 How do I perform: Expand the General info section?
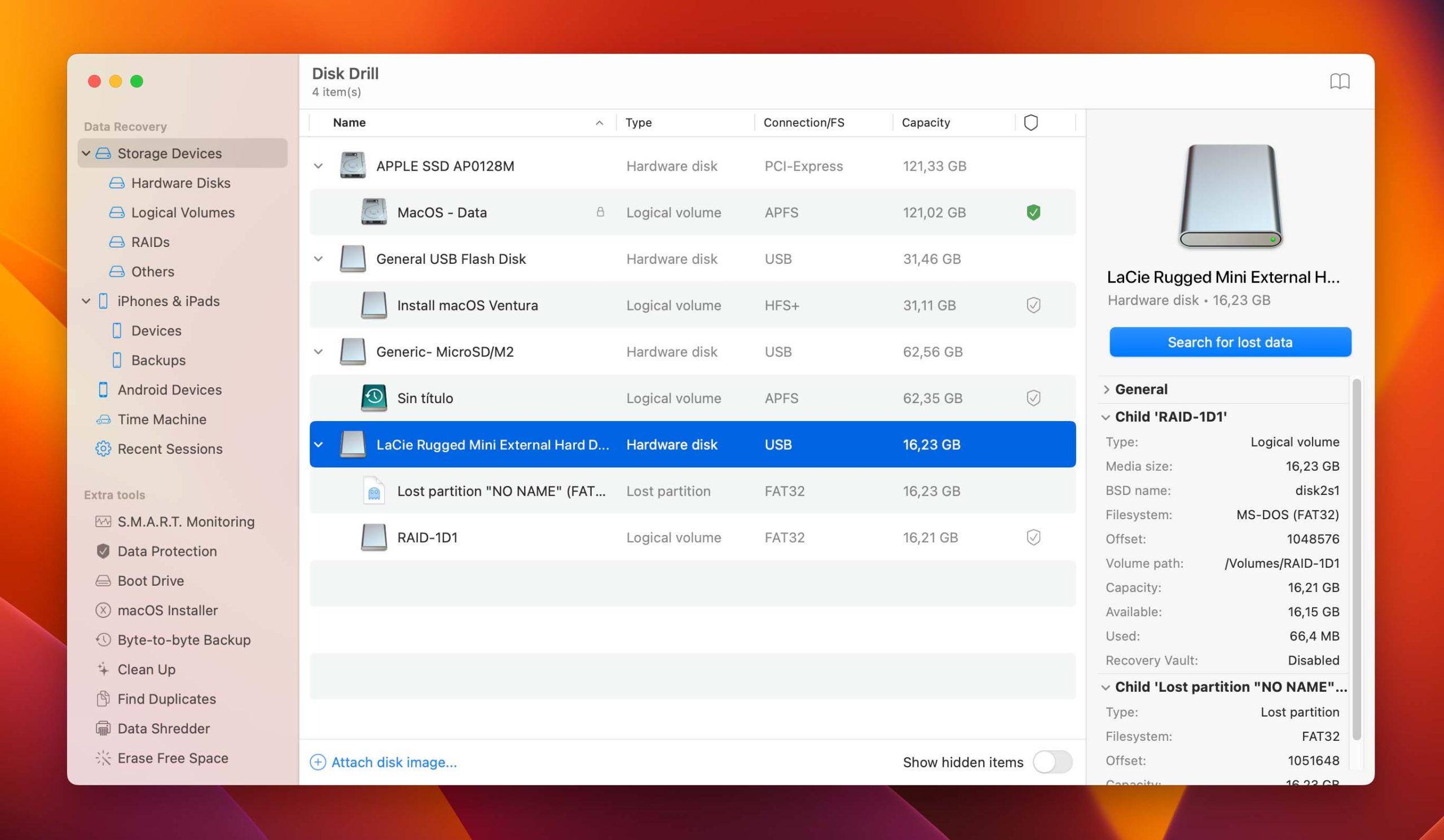point(1106,390)
